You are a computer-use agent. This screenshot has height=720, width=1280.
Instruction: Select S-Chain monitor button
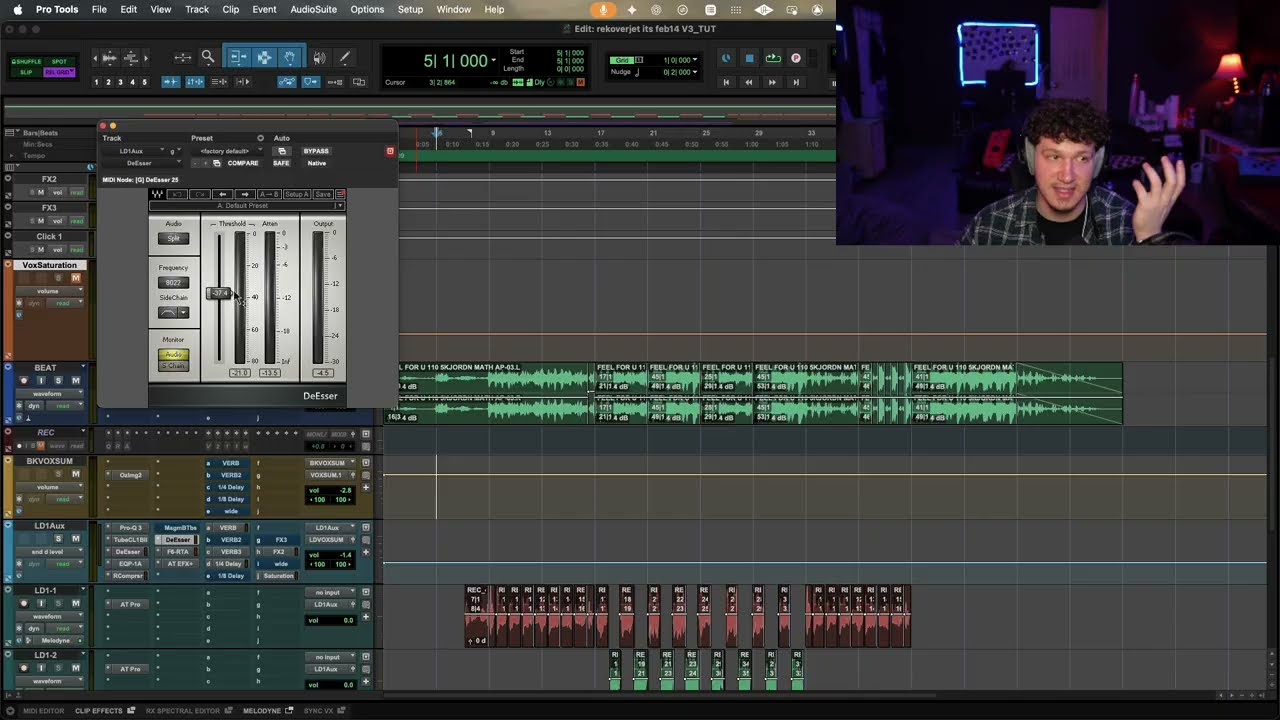tap(173, 365)
